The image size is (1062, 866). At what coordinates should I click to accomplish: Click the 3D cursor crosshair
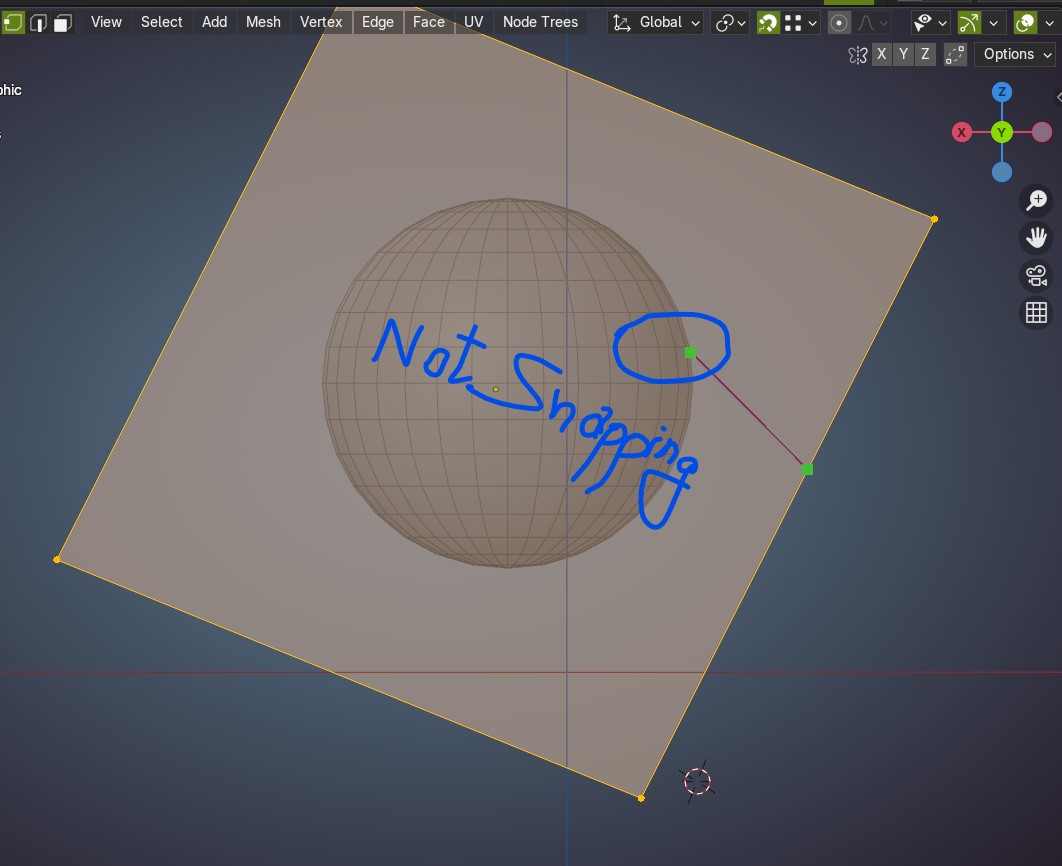(697, 781)
